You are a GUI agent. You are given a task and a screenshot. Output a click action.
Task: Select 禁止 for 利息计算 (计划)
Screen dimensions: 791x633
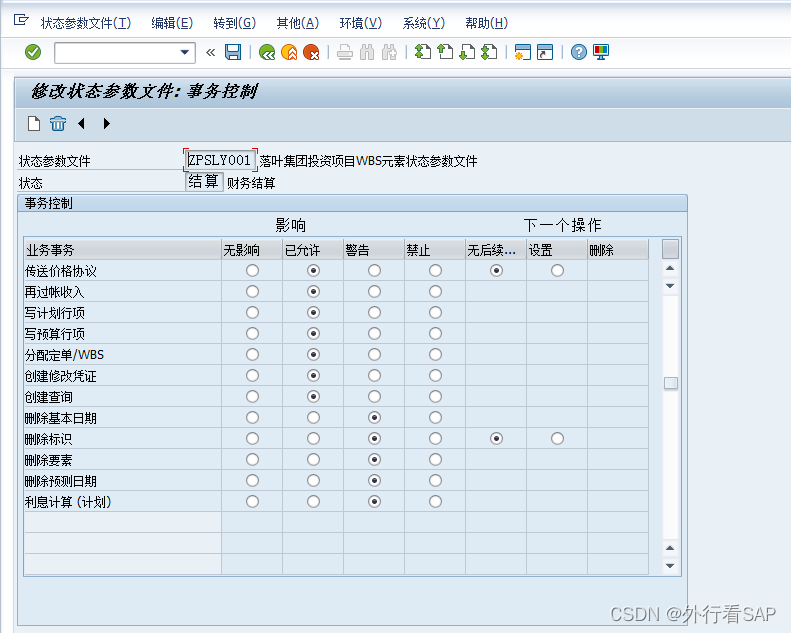(x=435, y=502)
